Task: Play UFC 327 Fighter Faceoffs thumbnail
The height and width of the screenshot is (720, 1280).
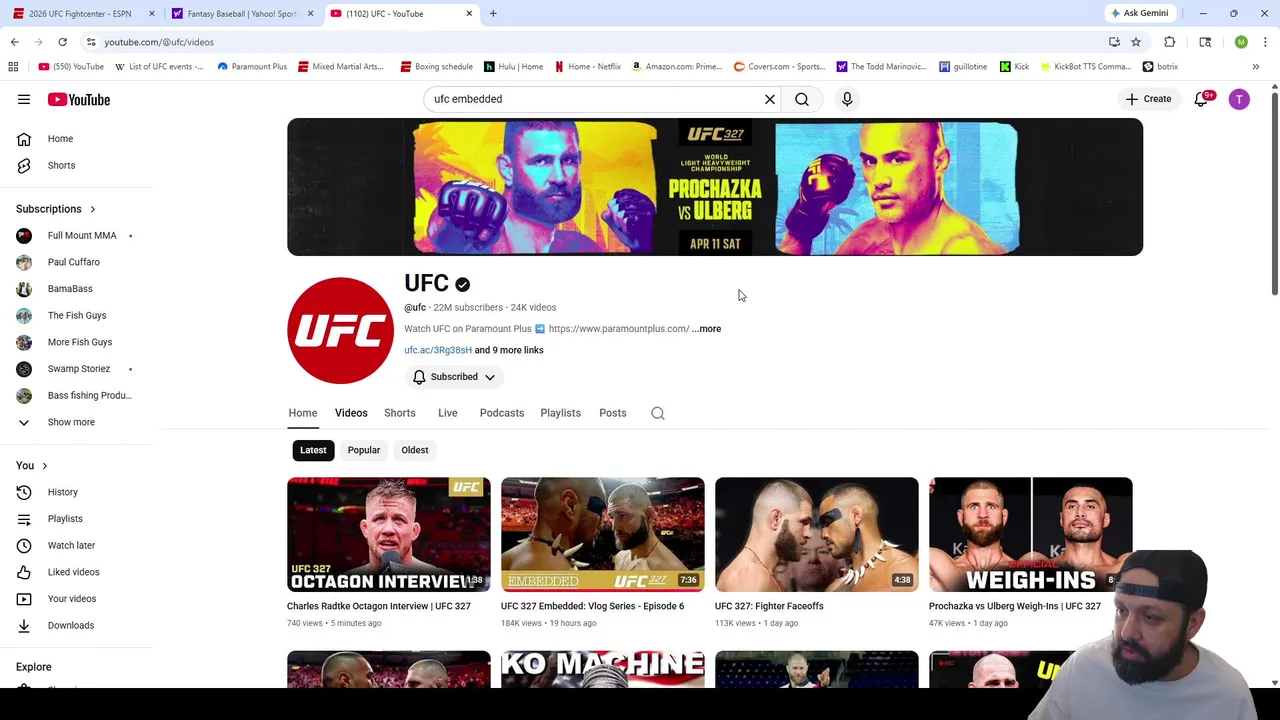Action: click(817, 534)
